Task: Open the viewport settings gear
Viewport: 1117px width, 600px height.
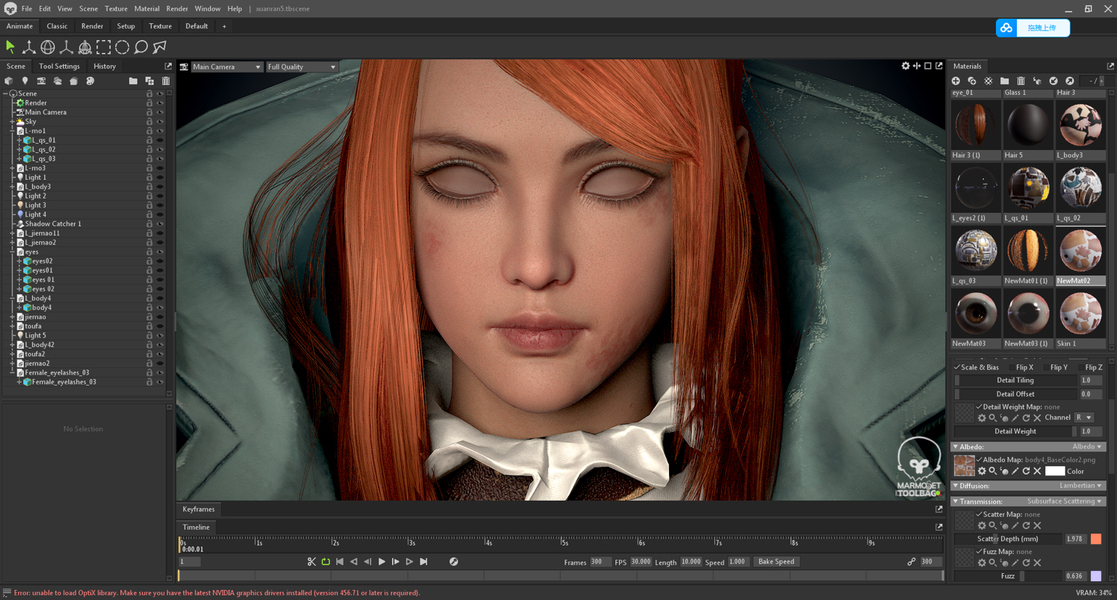Action: 905,66
